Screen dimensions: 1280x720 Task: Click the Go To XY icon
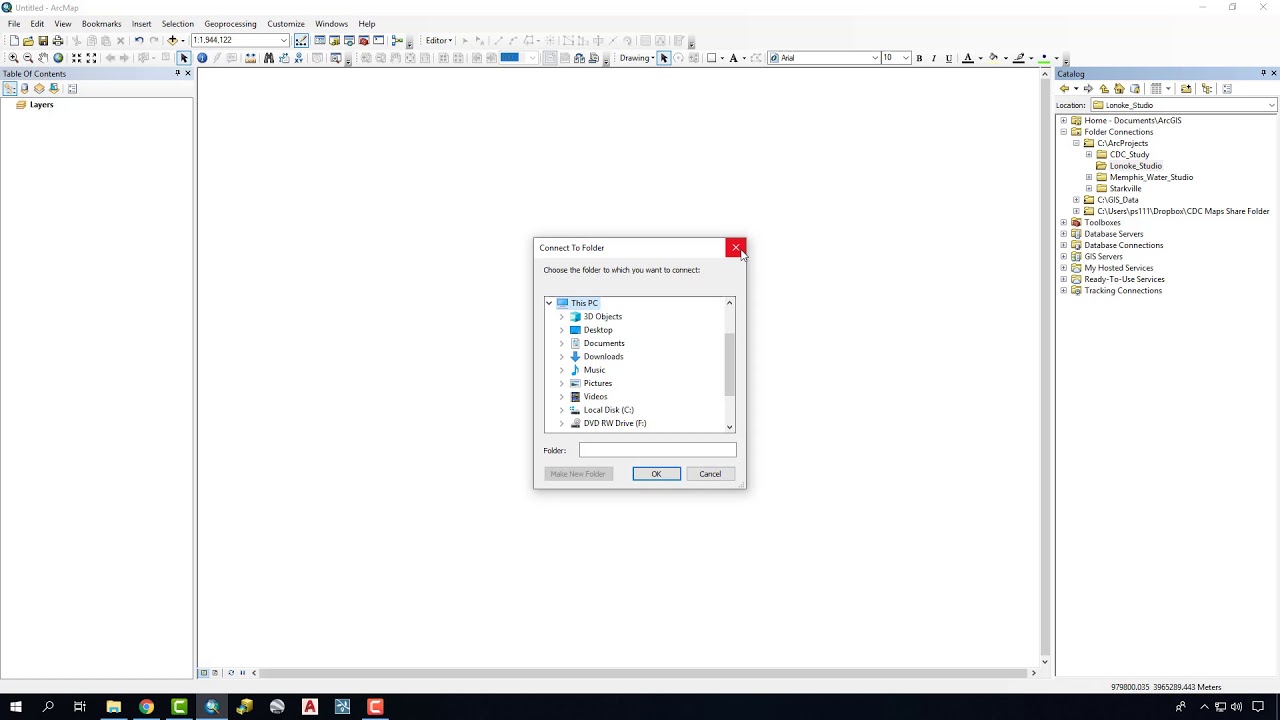pyautogui.click(x=298, y=58)
